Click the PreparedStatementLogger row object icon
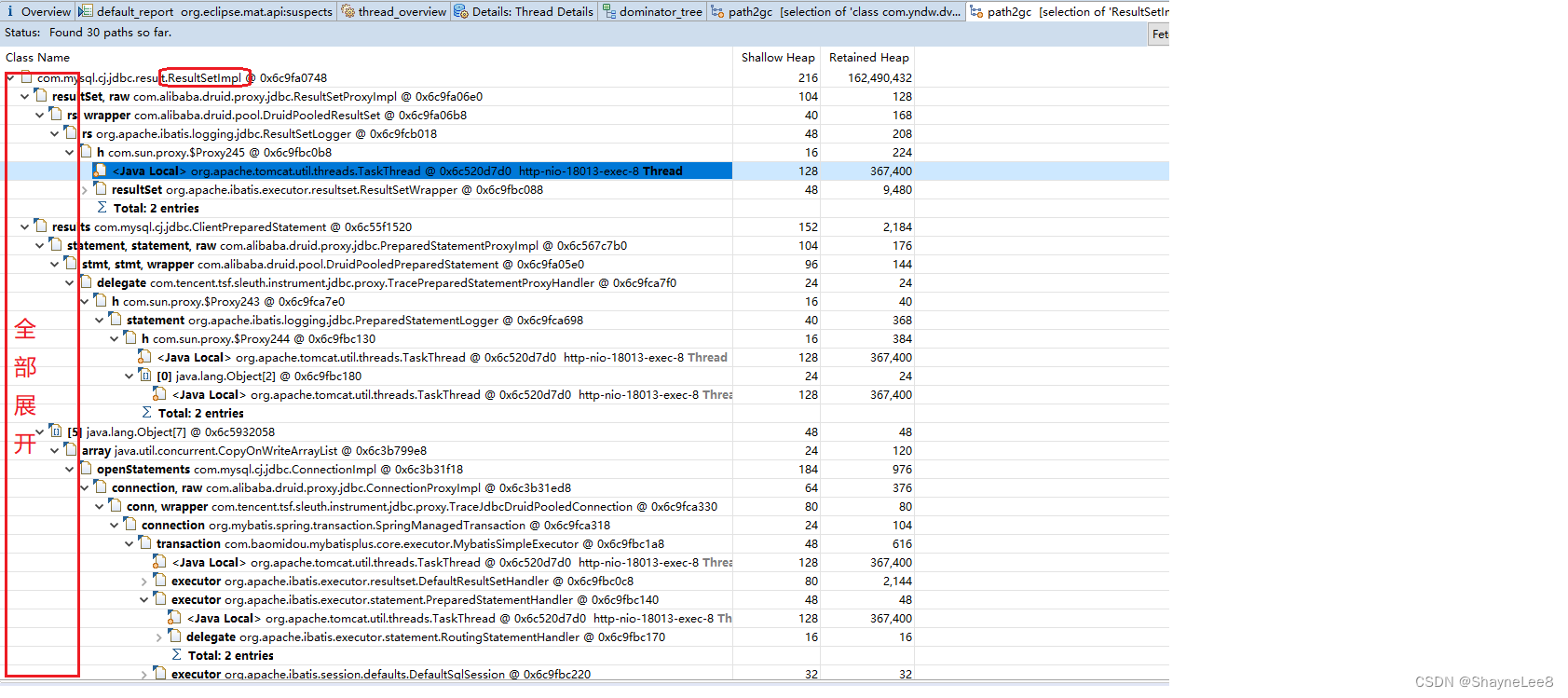 pyautogui.click(x=116, y=320)
